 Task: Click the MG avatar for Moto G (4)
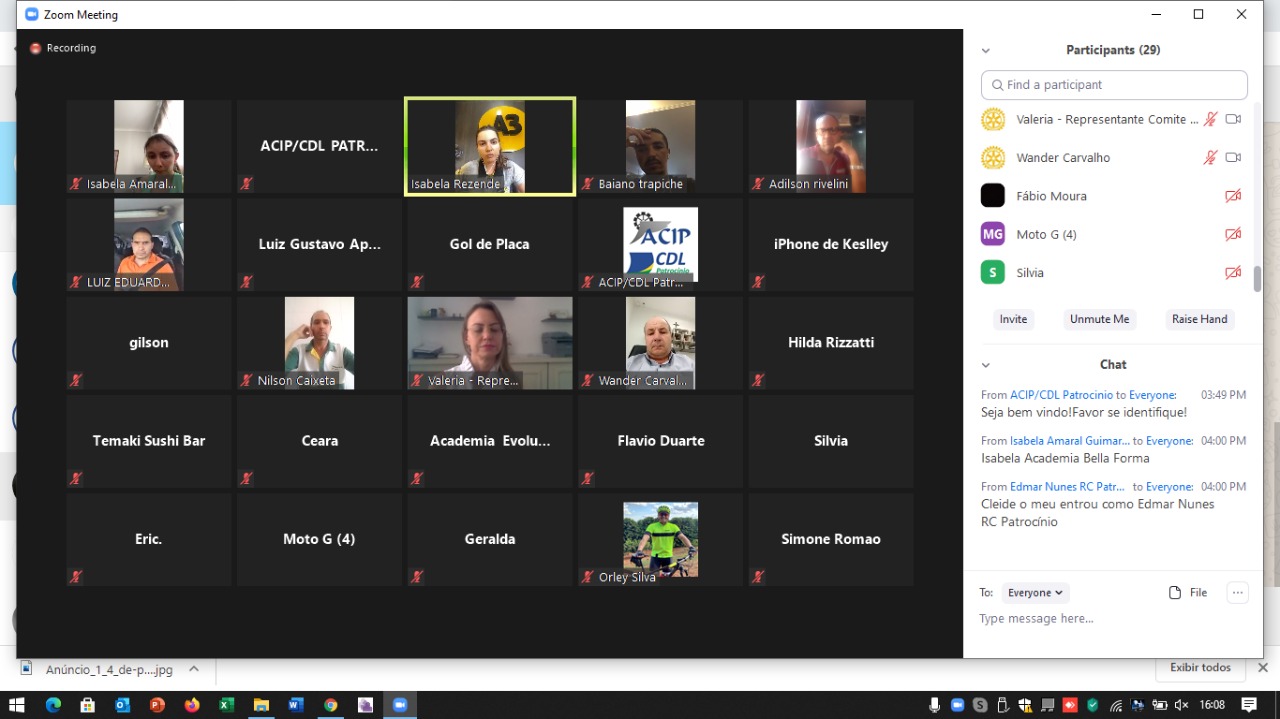(992, 234)
